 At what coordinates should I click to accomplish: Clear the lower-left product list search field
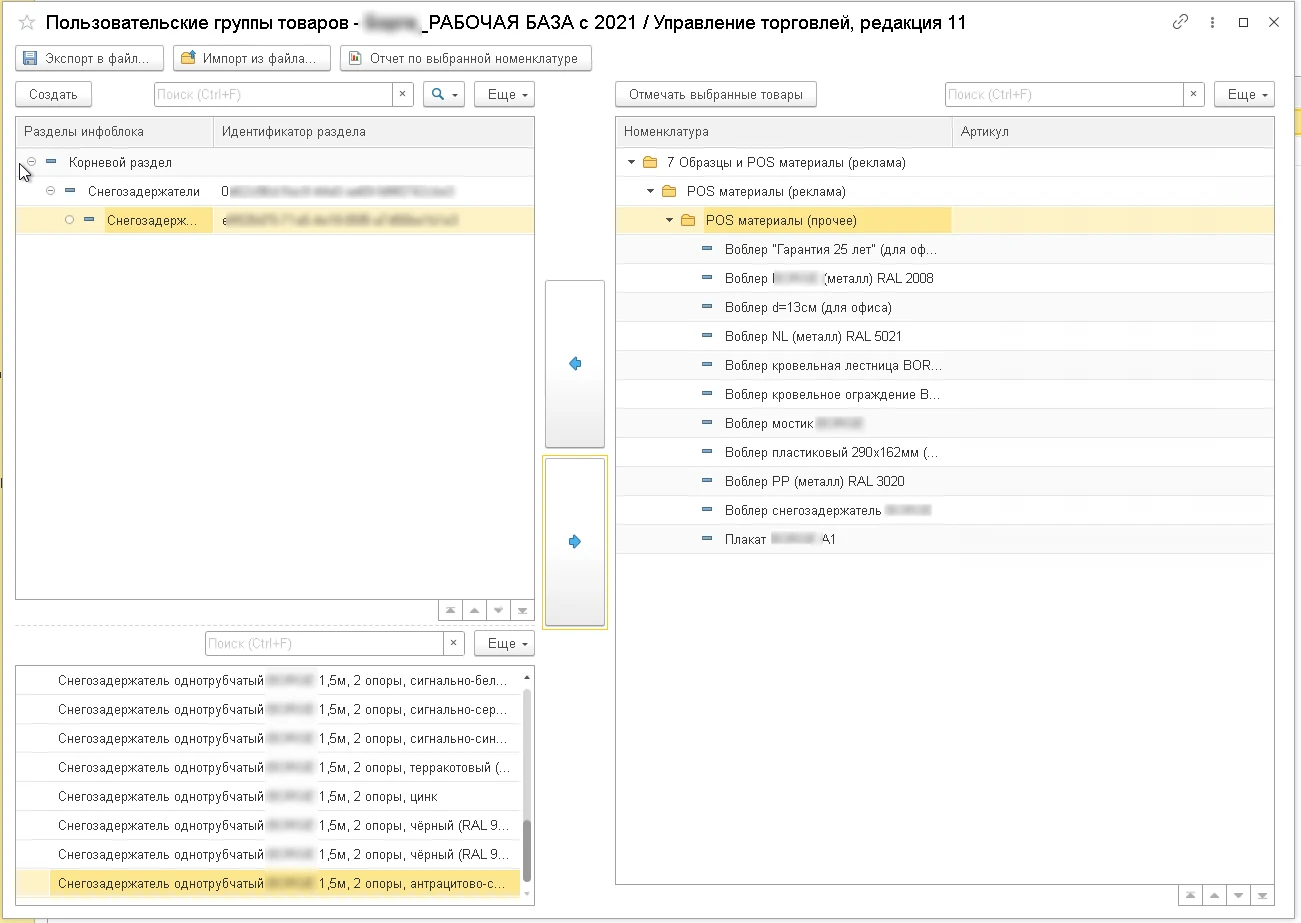coord(454,643)
